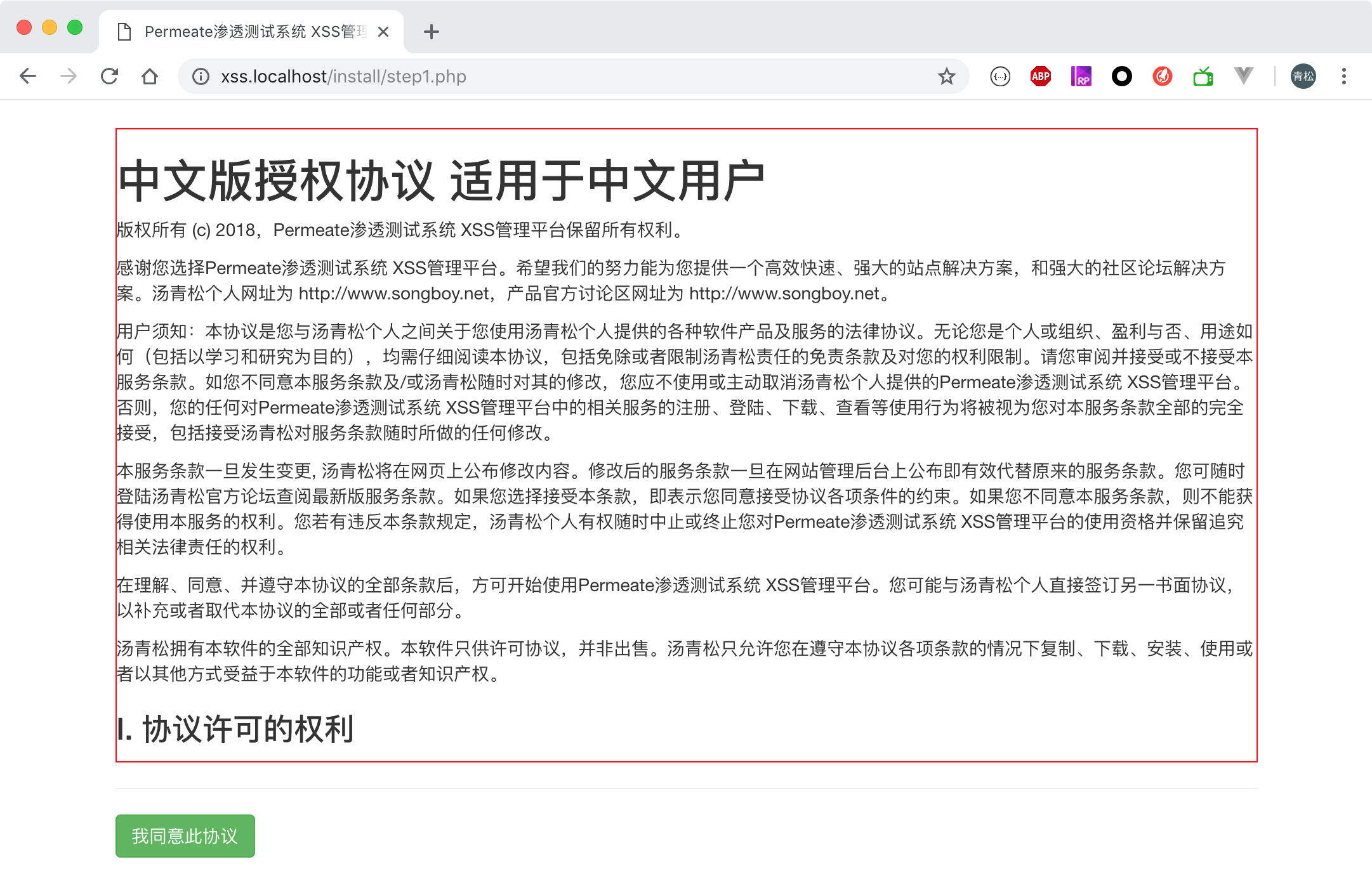Bookmark this page with the star icon
Image resolution: width=1372 pixels, height=883 pixels.
tap(946, 77)
